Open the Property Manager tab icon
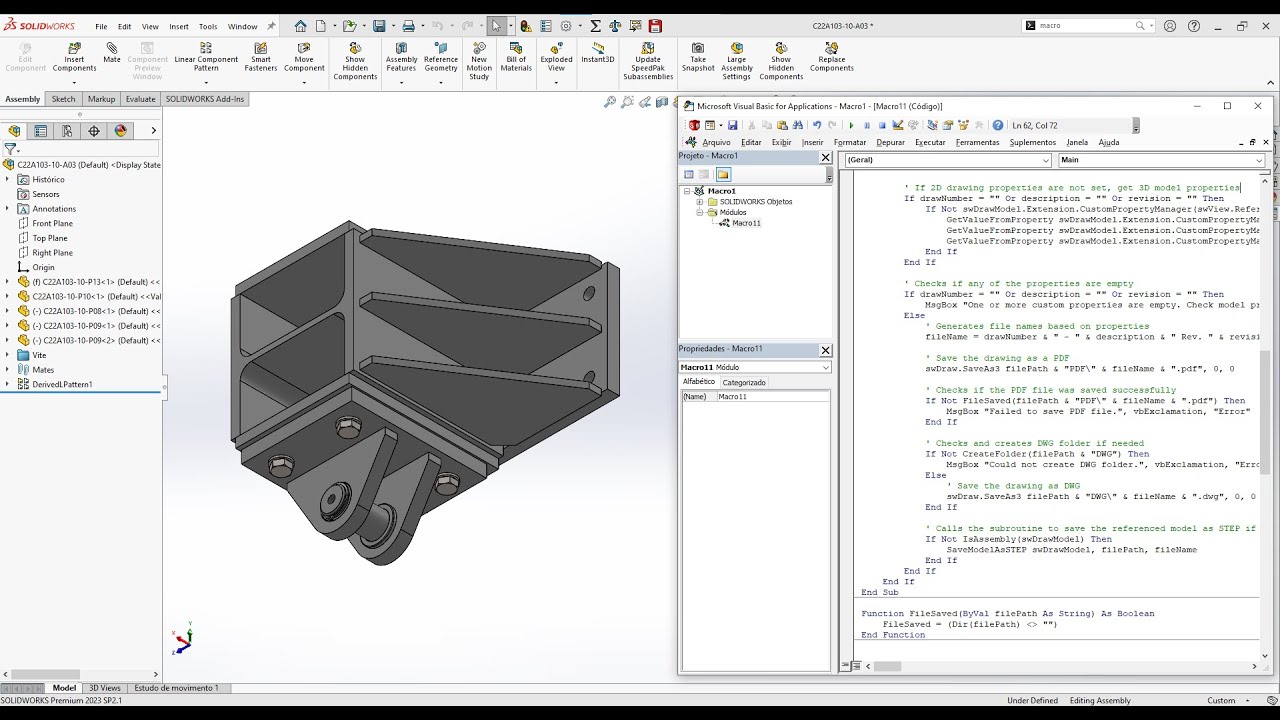The height and width of the screenshot is (720, 1280). click(40, 131)
